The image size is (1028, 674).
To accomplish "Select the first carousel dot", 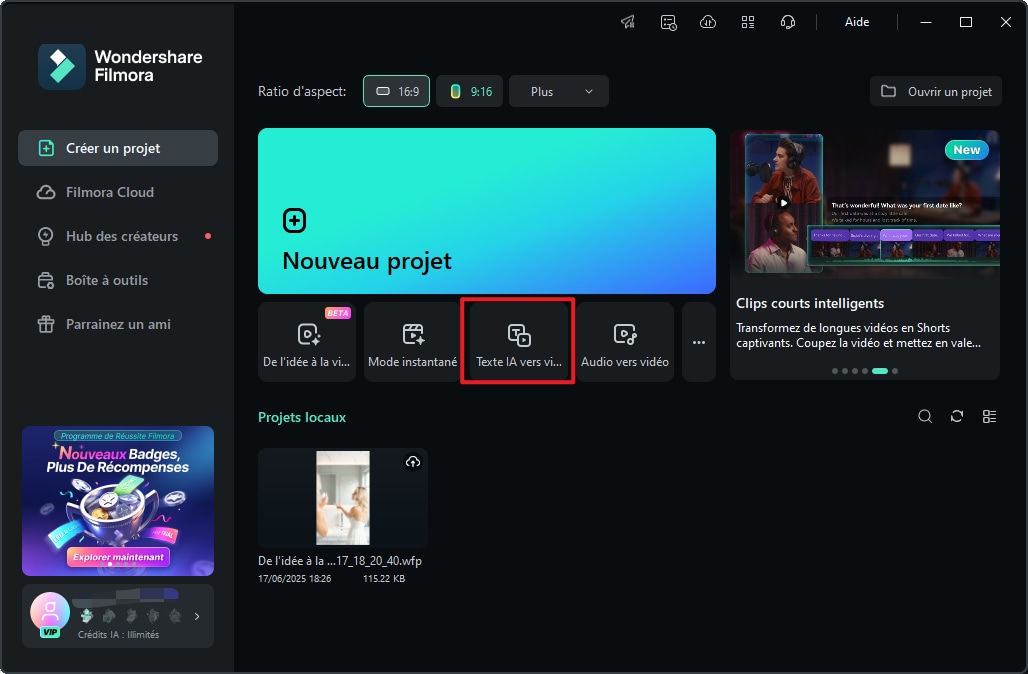I will point(835,371).
